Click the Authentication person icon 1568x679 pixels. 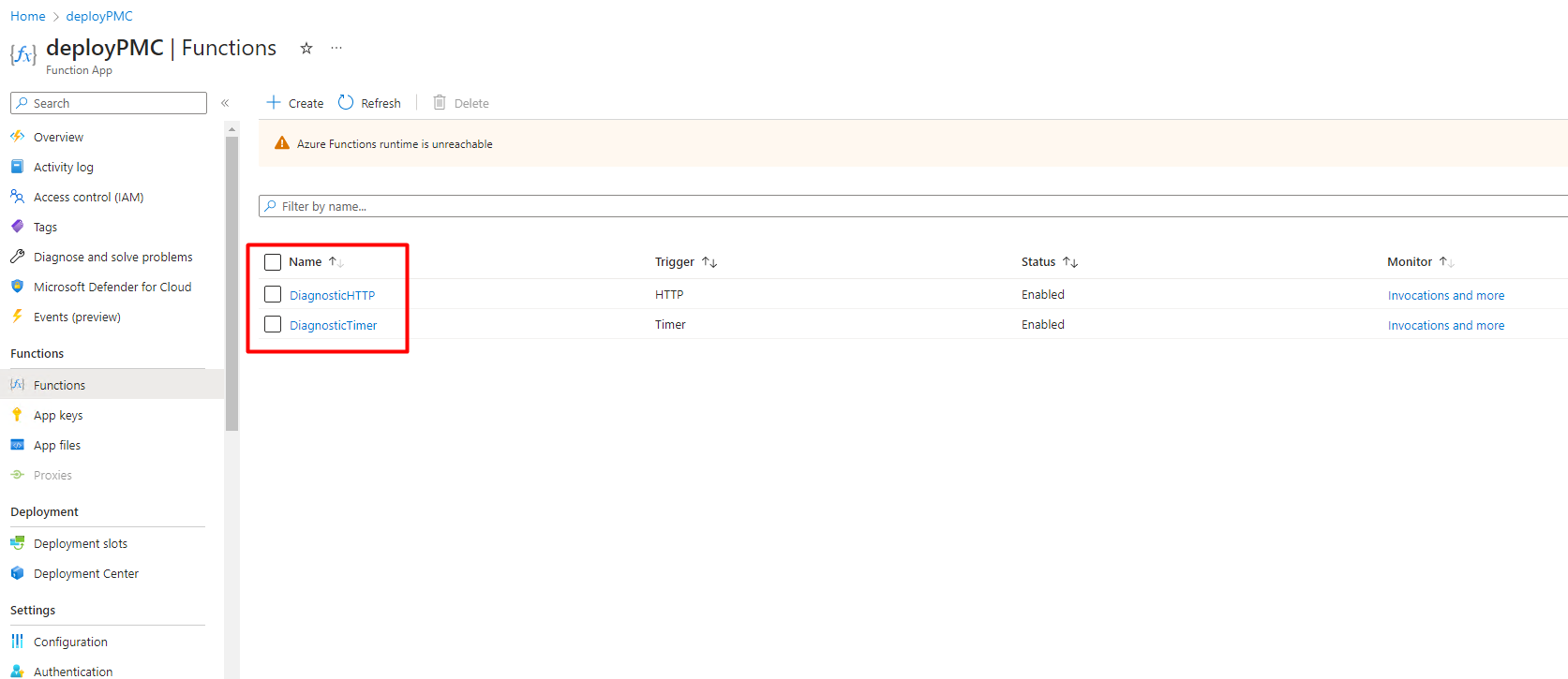coord(17,671)
